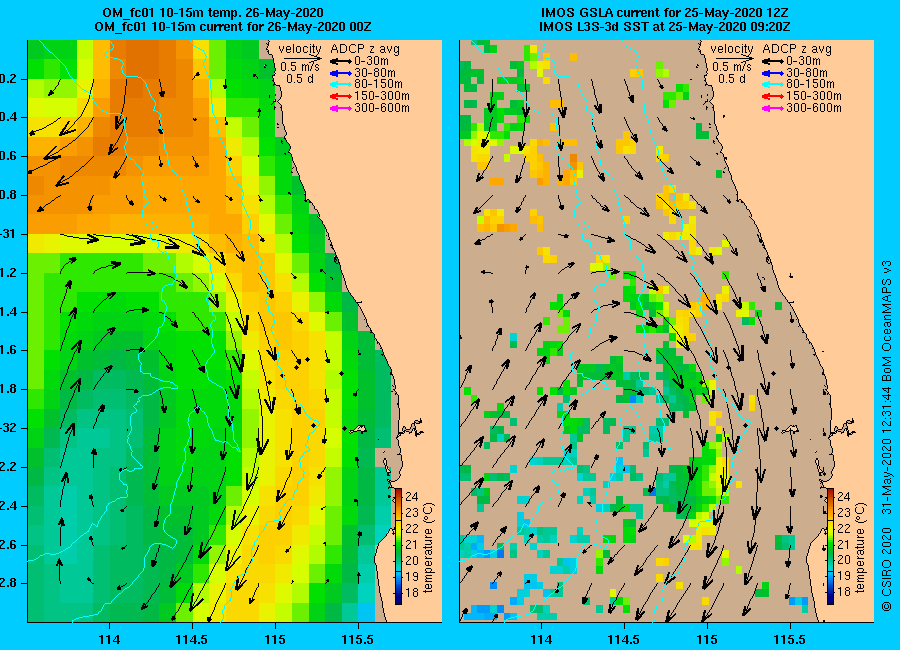Click the IMOS panel temperature color bar
This screenshot has width=900, height=650.
coord(831,546)
